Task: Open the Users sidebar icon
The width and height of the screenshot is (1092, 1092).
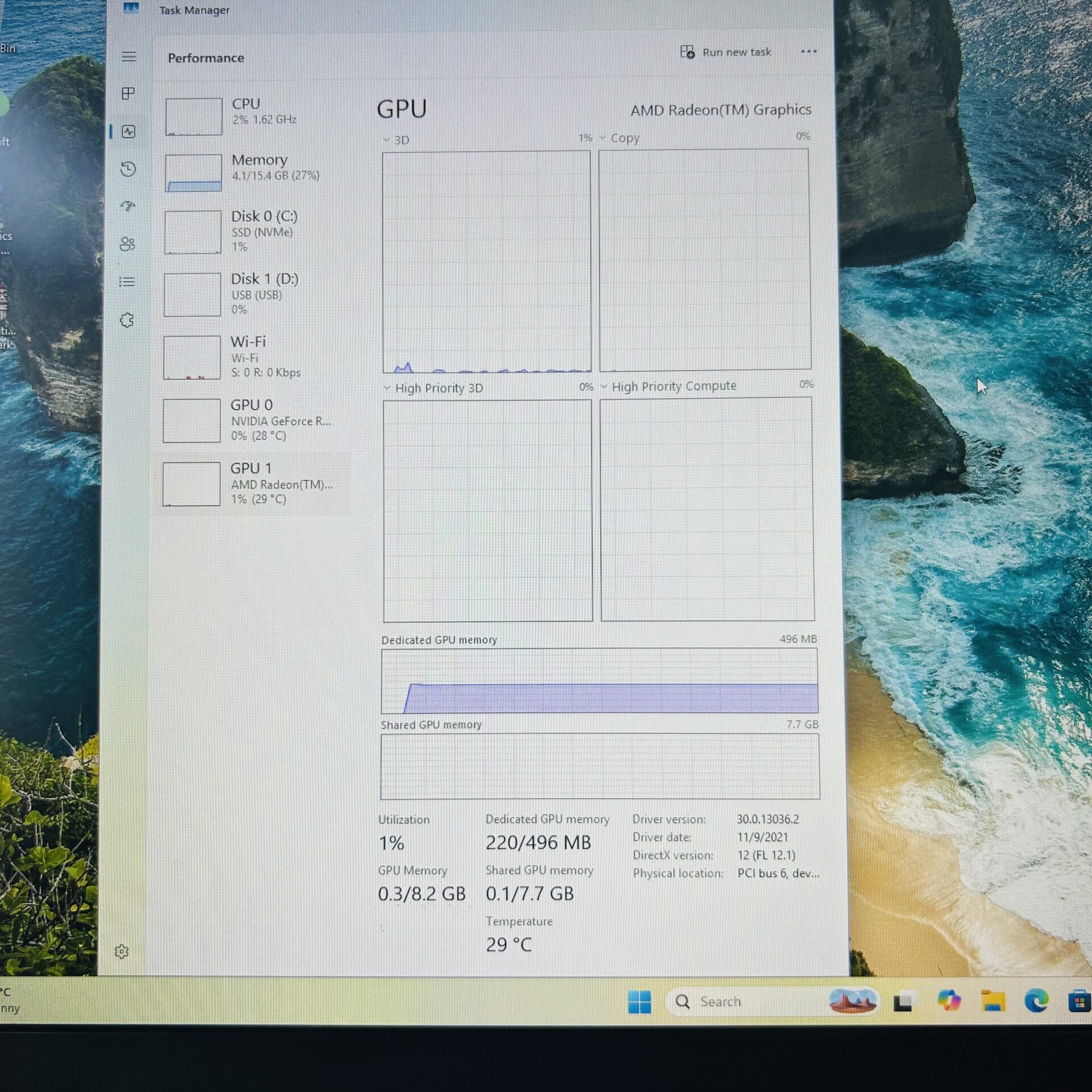Action: click(127, 244)
